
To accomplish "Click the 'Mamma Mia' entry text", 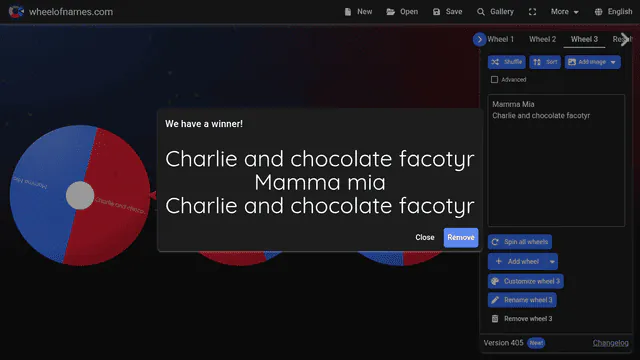I will click(513, 104).
